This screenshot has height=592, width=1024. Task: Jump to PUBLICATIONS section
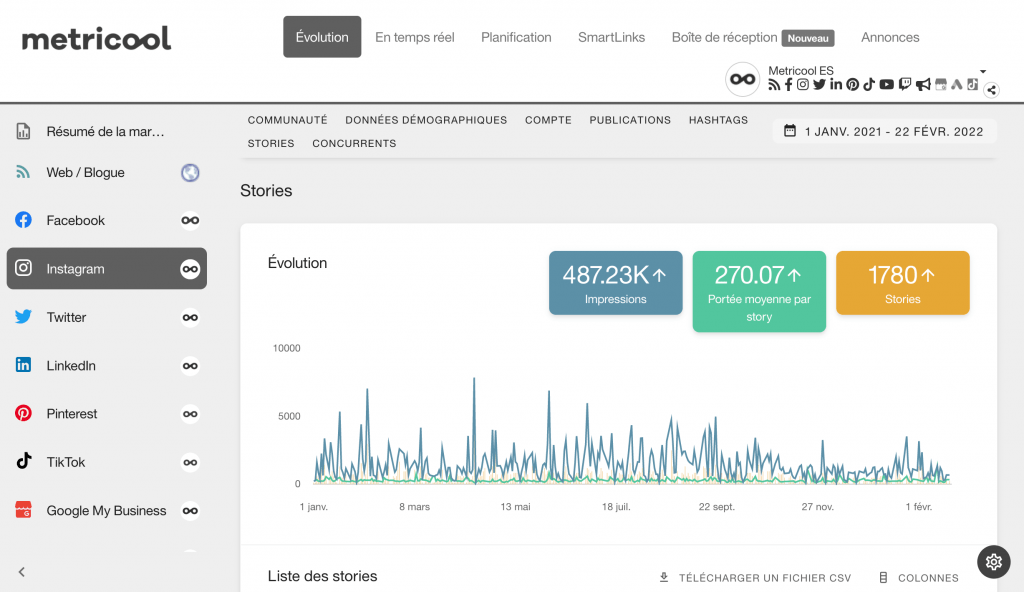630,120
